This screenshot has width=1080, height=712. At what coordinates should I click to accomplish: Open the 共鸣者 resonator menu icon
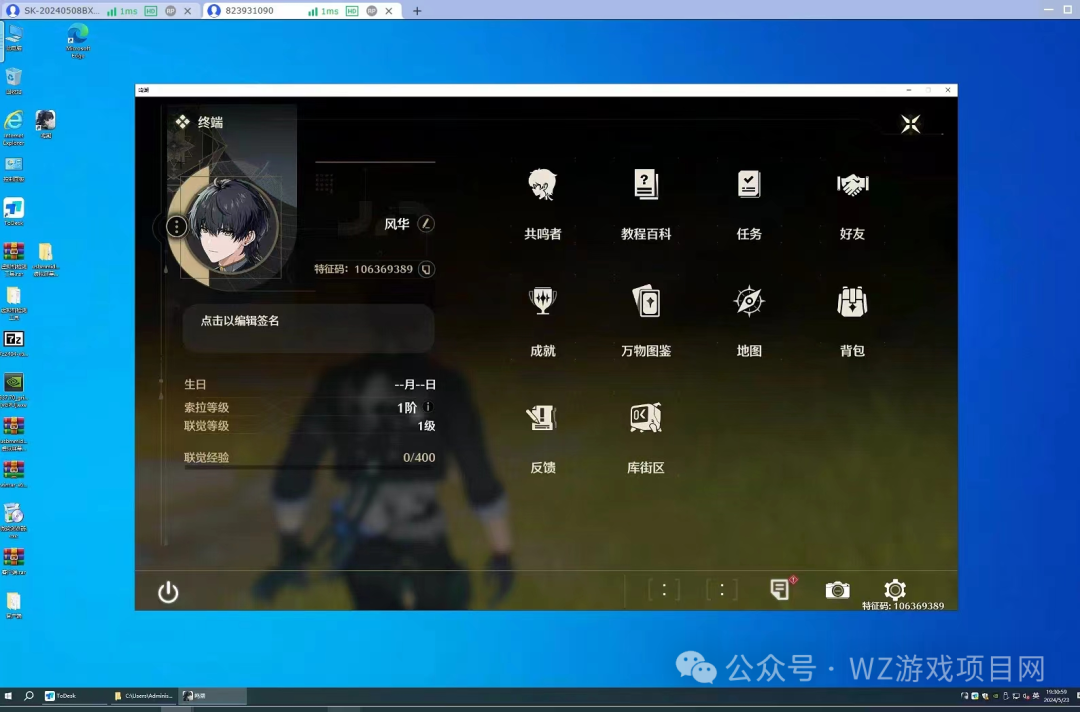point(543,186)
